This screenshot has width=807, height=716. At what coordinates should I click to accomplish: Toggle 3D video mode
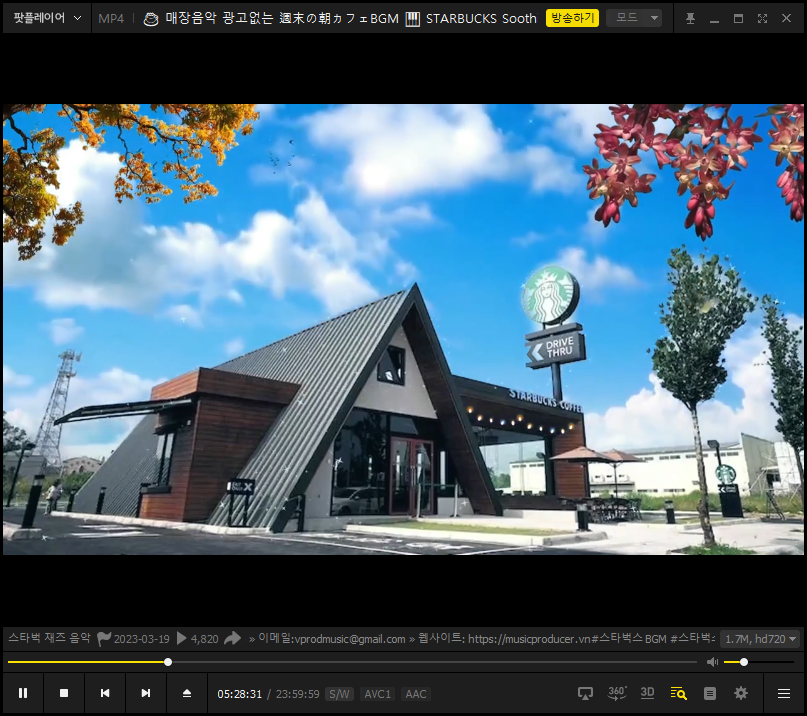pos(647,693)
